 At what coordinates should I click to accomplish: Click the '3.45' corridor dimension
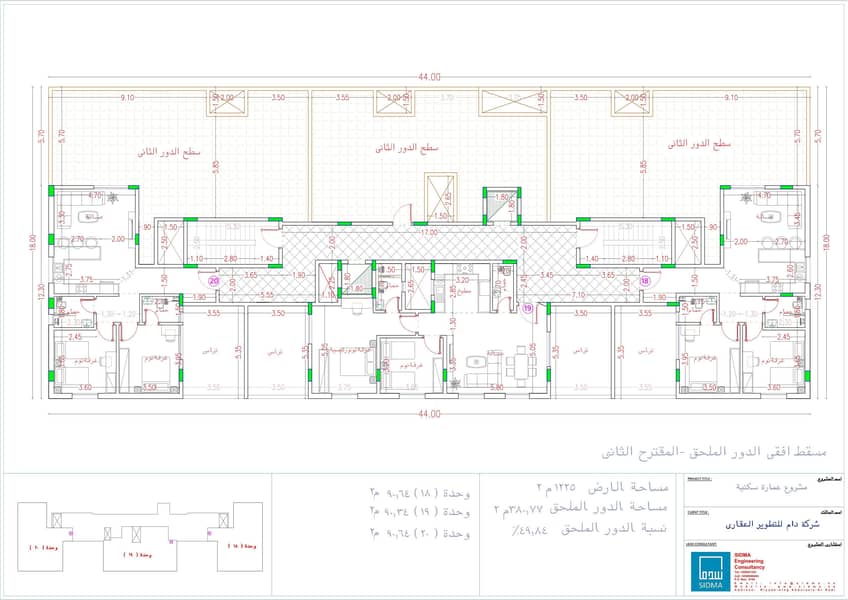click(x=547, y=275)
